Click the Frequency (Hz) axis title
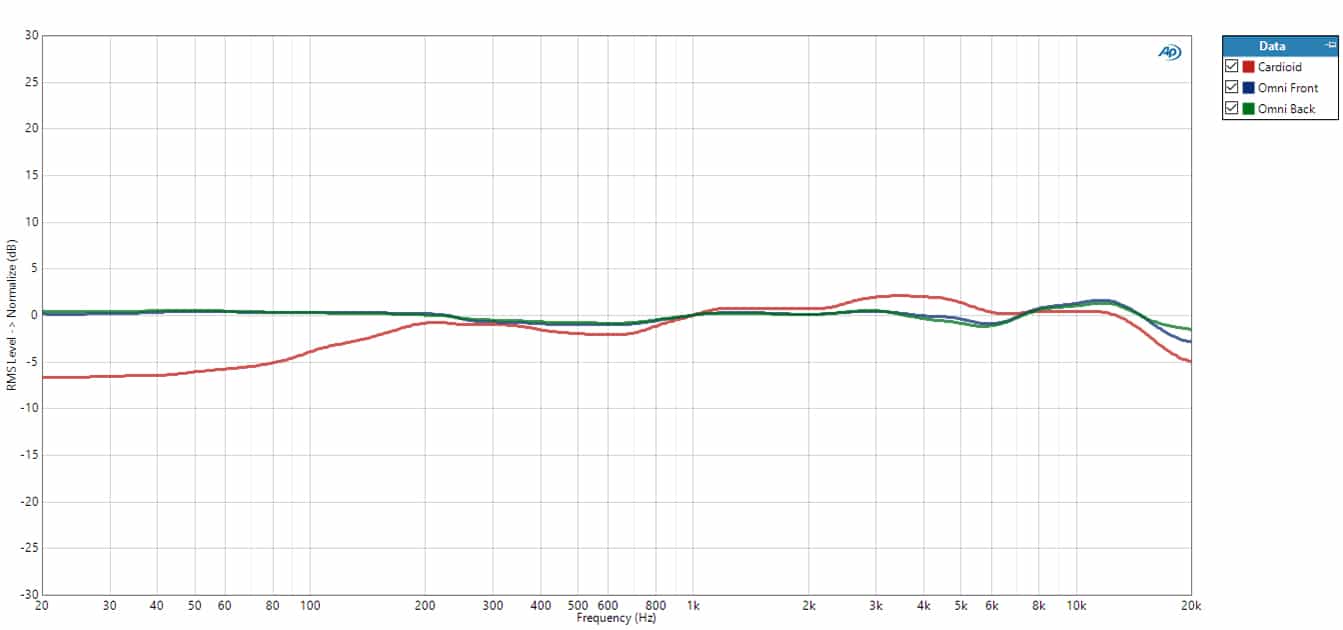 click(x=616, y=618)
